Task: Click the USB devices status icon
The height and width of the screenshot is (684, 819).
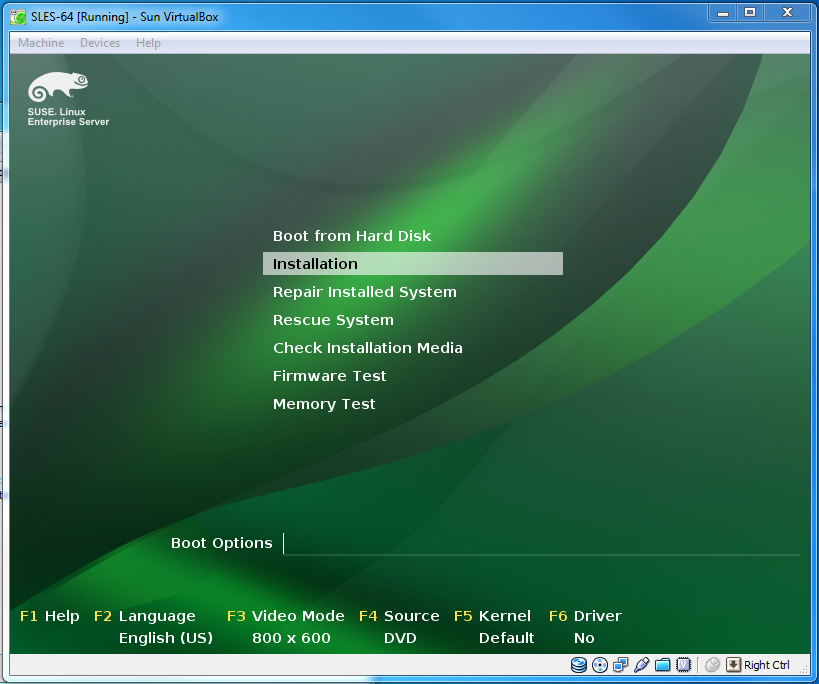Action: coord(641,665)
